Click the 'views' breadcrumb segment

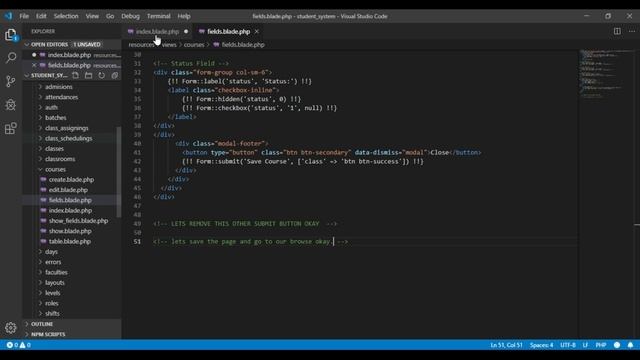coord(169,45)
